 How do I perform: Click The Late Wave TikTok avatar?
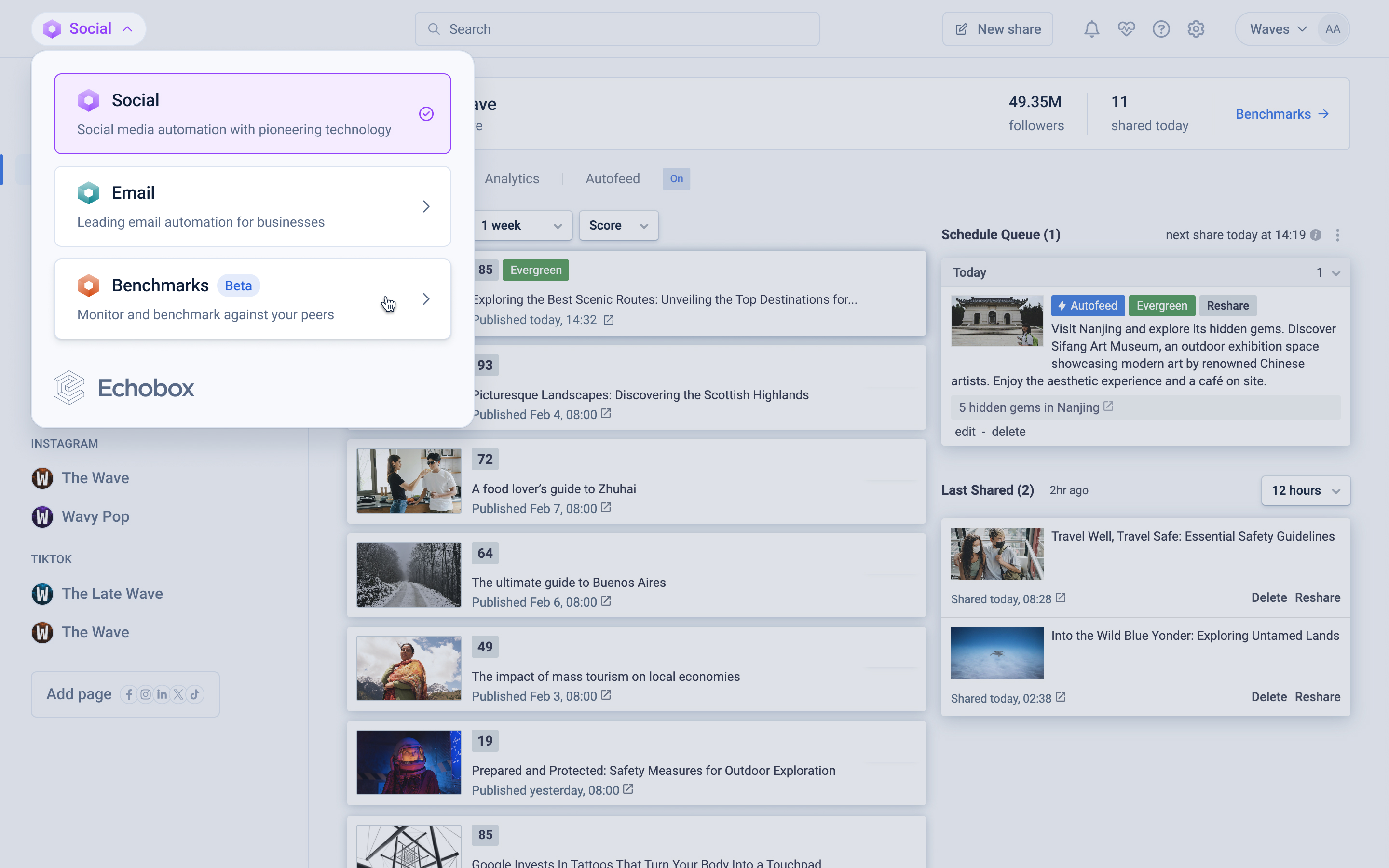click(42, 594)
